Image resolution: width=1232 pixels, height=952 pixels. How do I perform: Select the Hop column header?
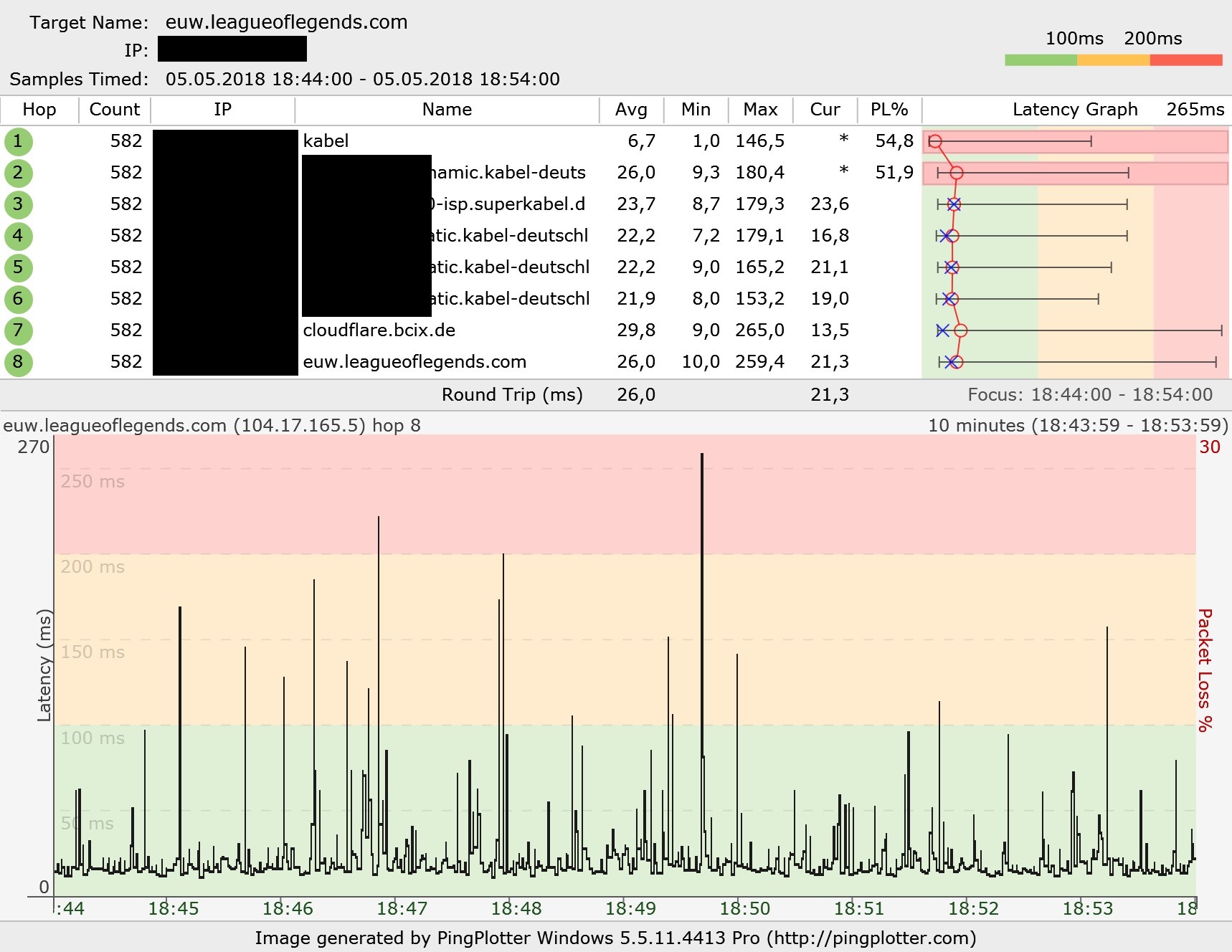click(x=39, y=110)
